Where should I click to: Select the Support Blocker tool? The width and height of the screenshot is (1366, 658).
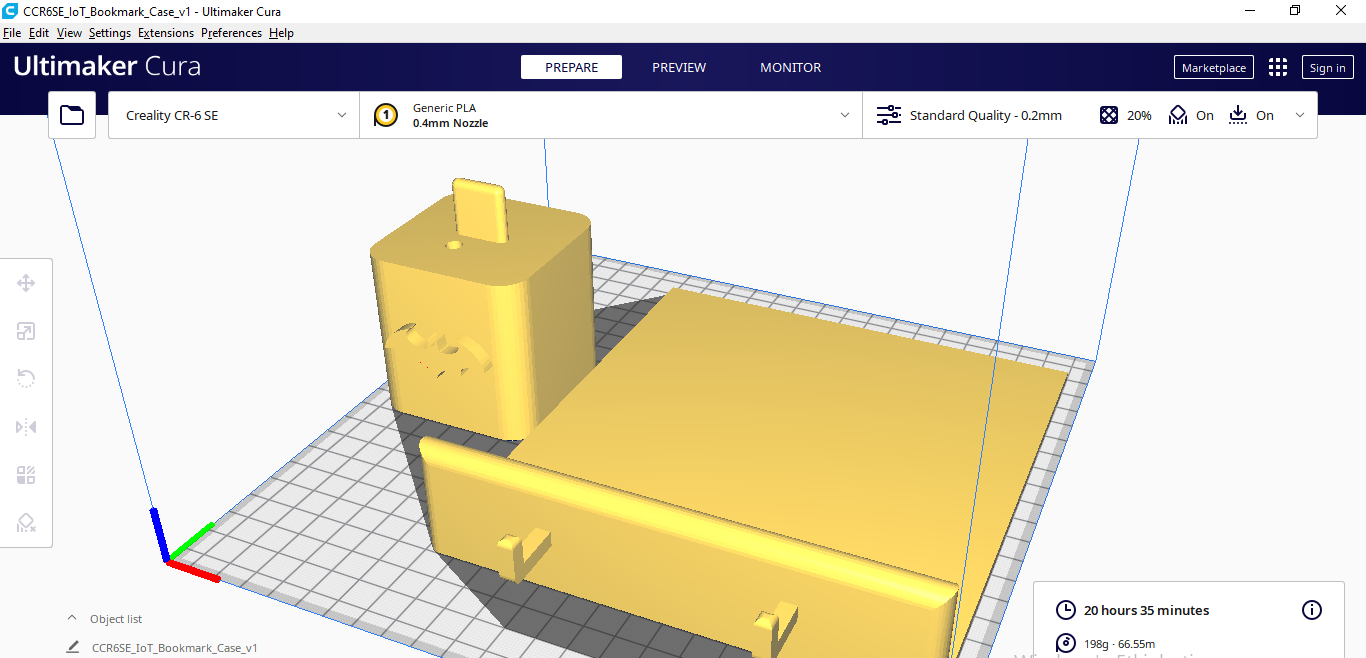click(26, 523)
